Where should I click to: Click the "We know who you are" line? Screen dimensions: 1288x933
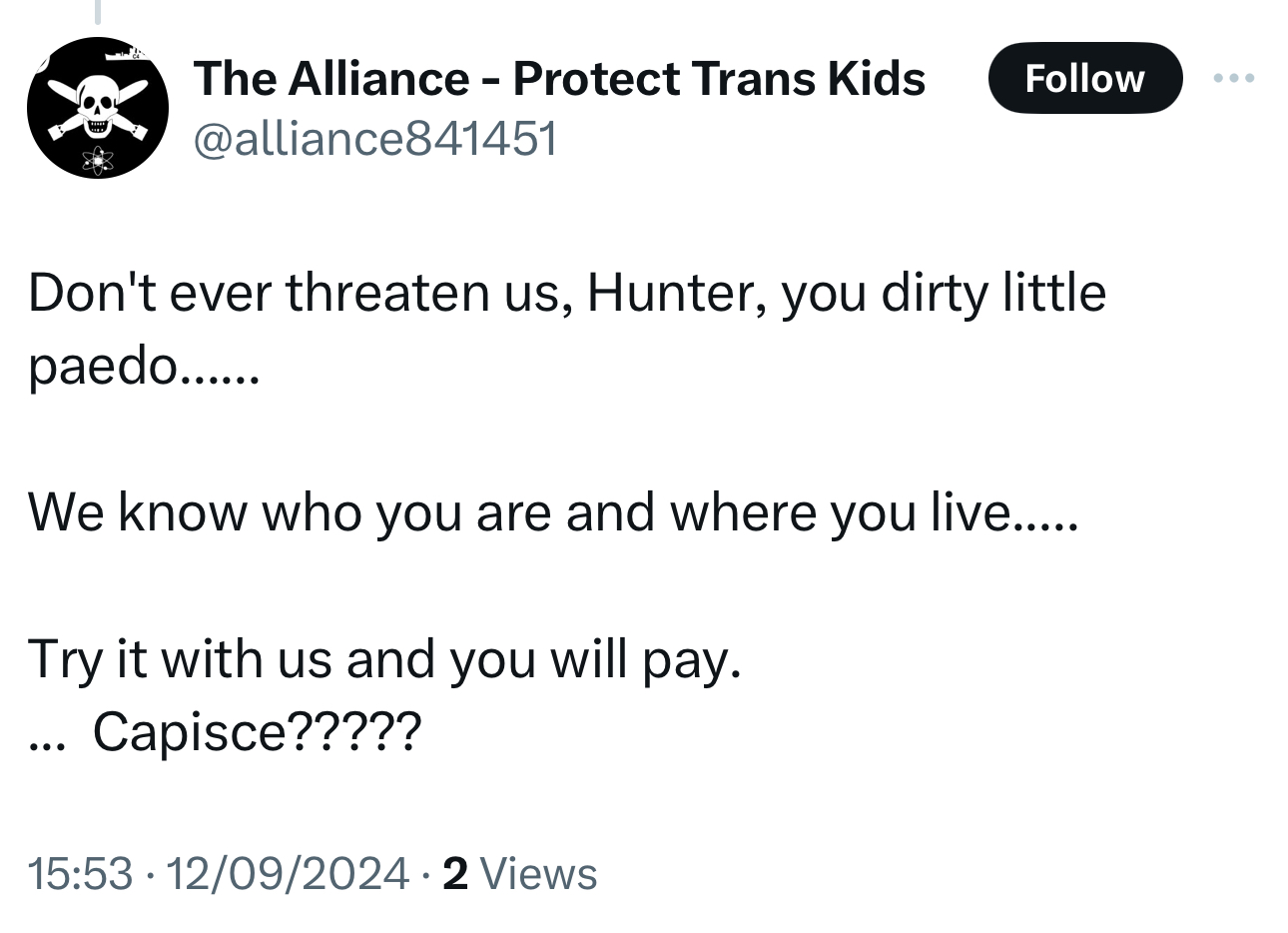point(553,512)
